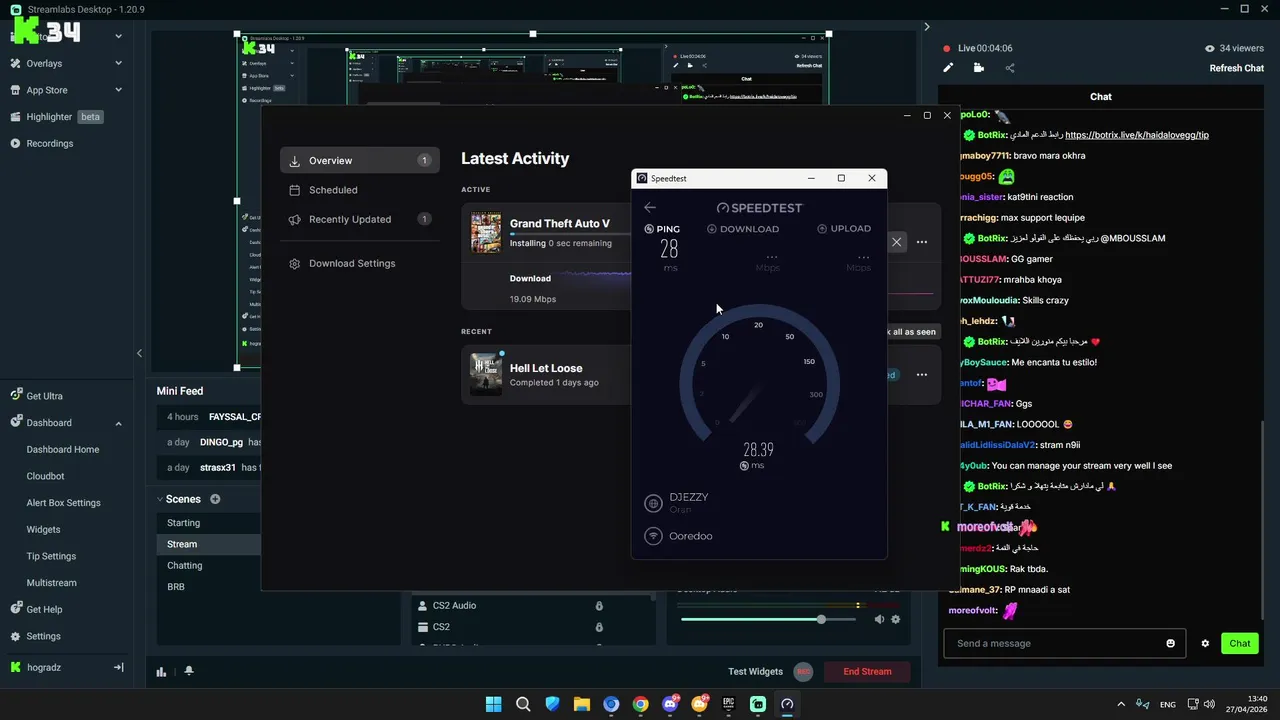The width and height of the screenshot is (1280, 720).
Task: Click the notifications bell icon
Action: click(x=189, y=671)
